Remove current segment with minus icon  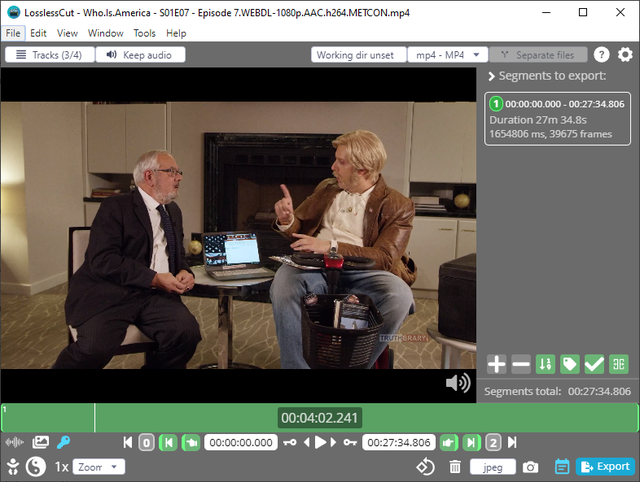pos(520,365)
